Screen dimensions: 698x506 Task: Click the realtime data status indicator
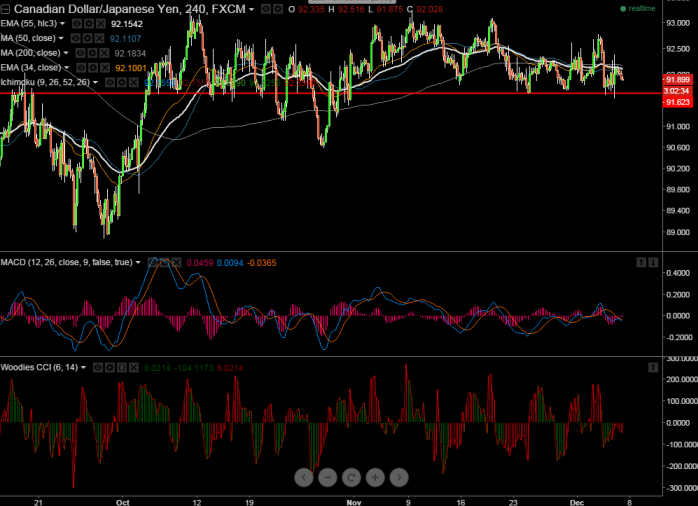coord(637,8)
